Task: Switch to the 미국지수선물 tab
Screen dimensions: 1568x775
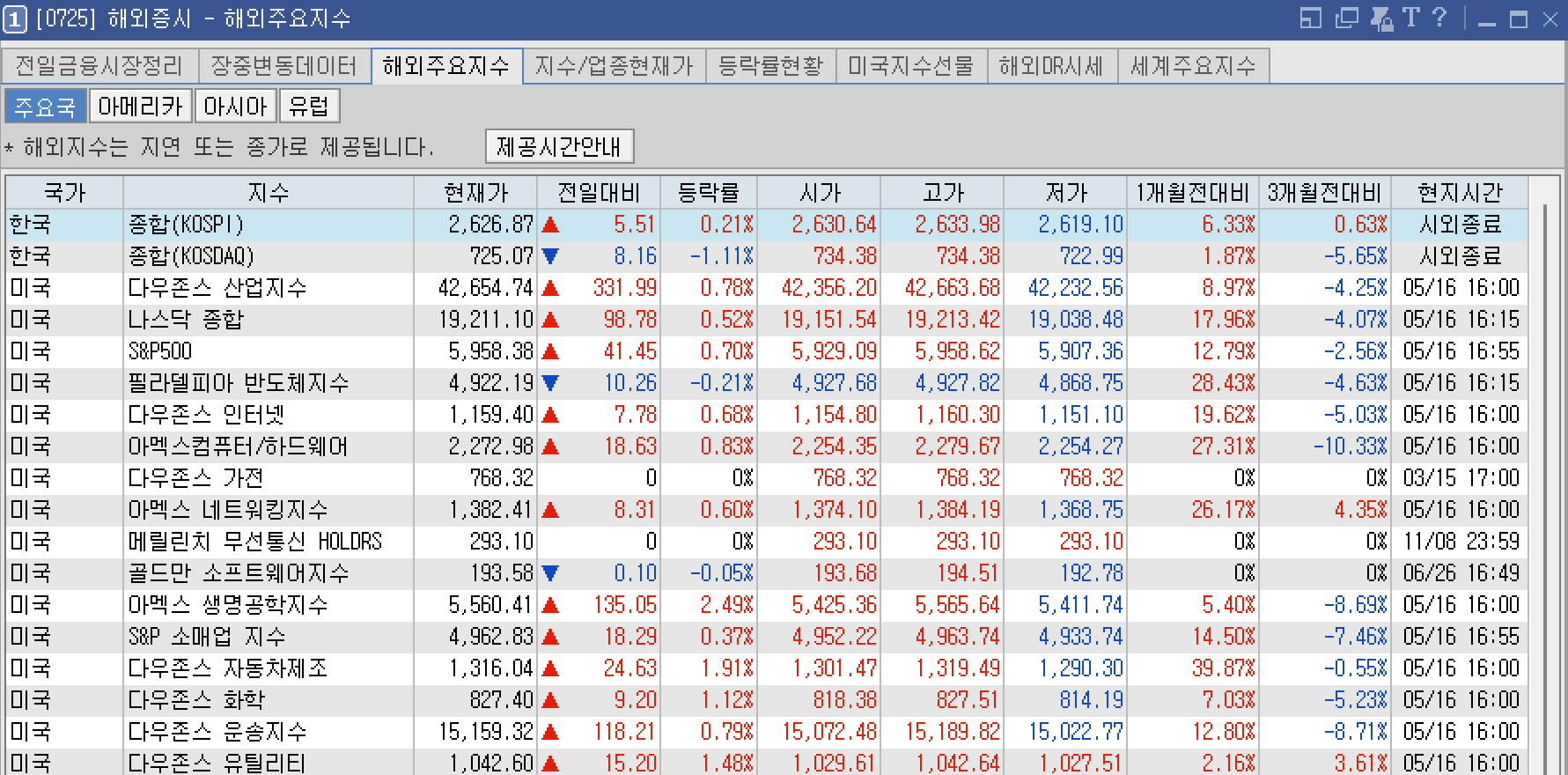Action: pos(911,66)
